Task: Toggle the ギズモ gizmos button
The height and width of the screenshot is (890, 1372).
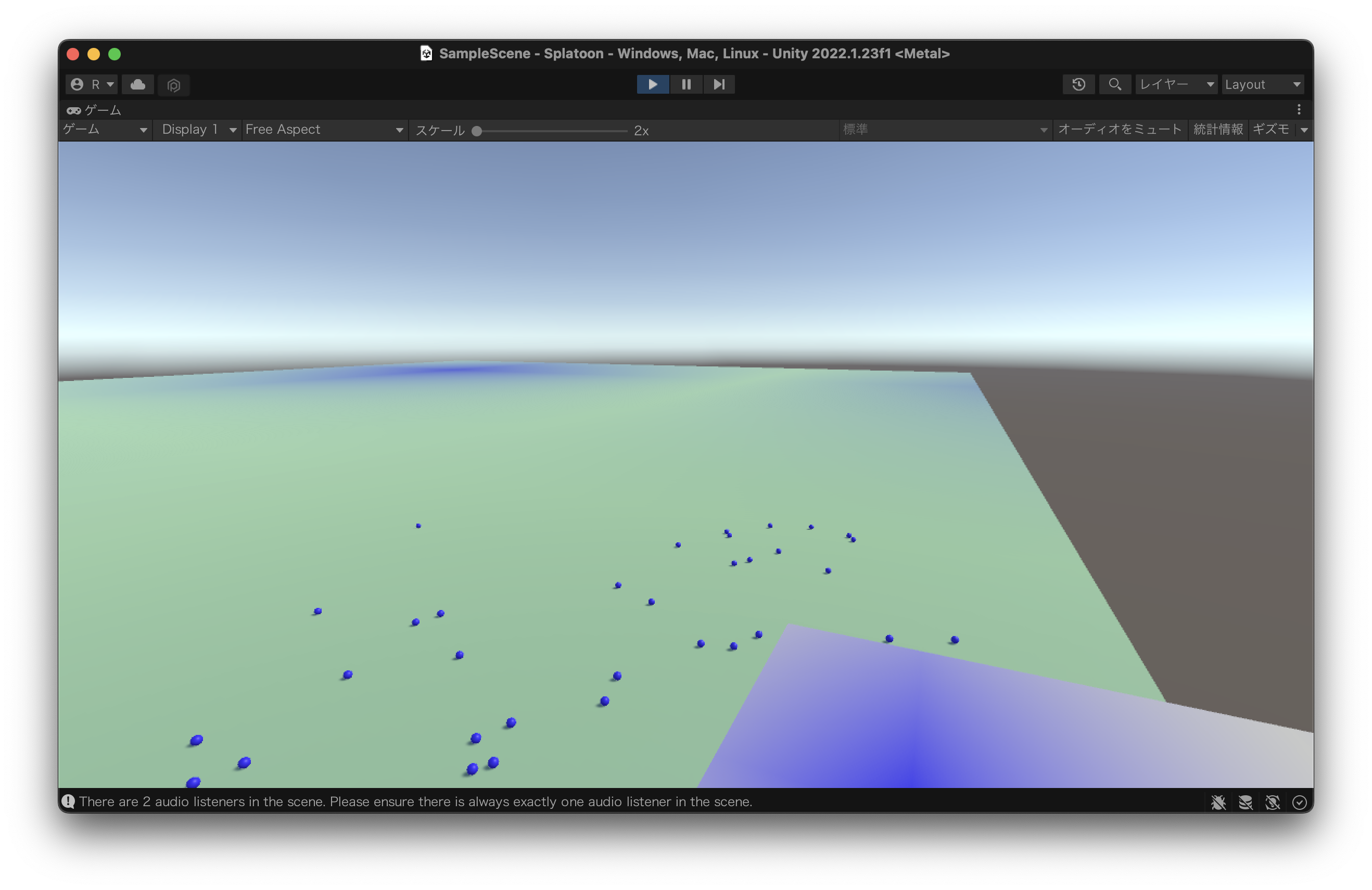Action: click(1271, 129)
